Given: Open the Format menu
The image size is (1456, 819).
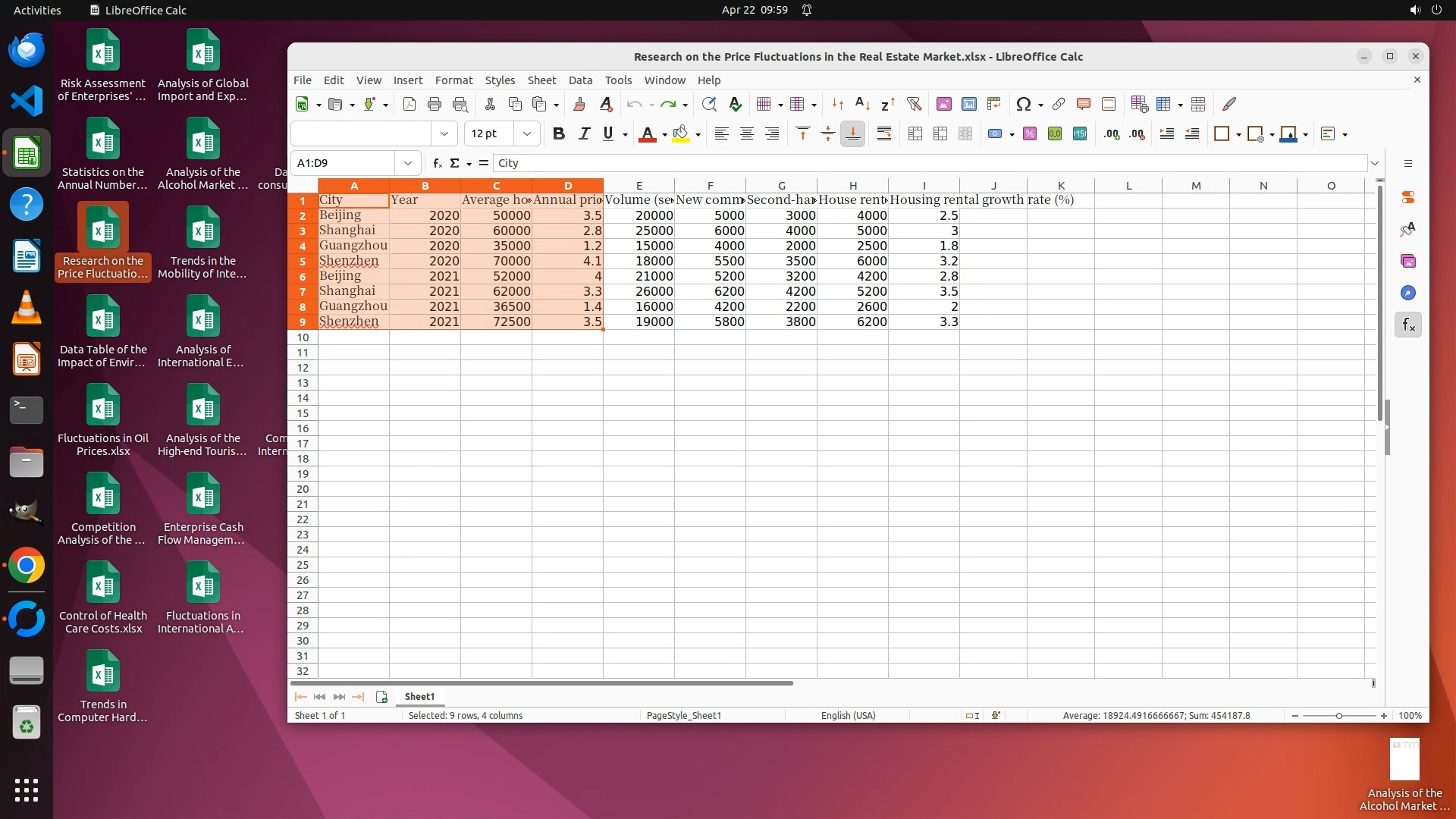Looking at the screenshot, I should (x=453, y=80).
